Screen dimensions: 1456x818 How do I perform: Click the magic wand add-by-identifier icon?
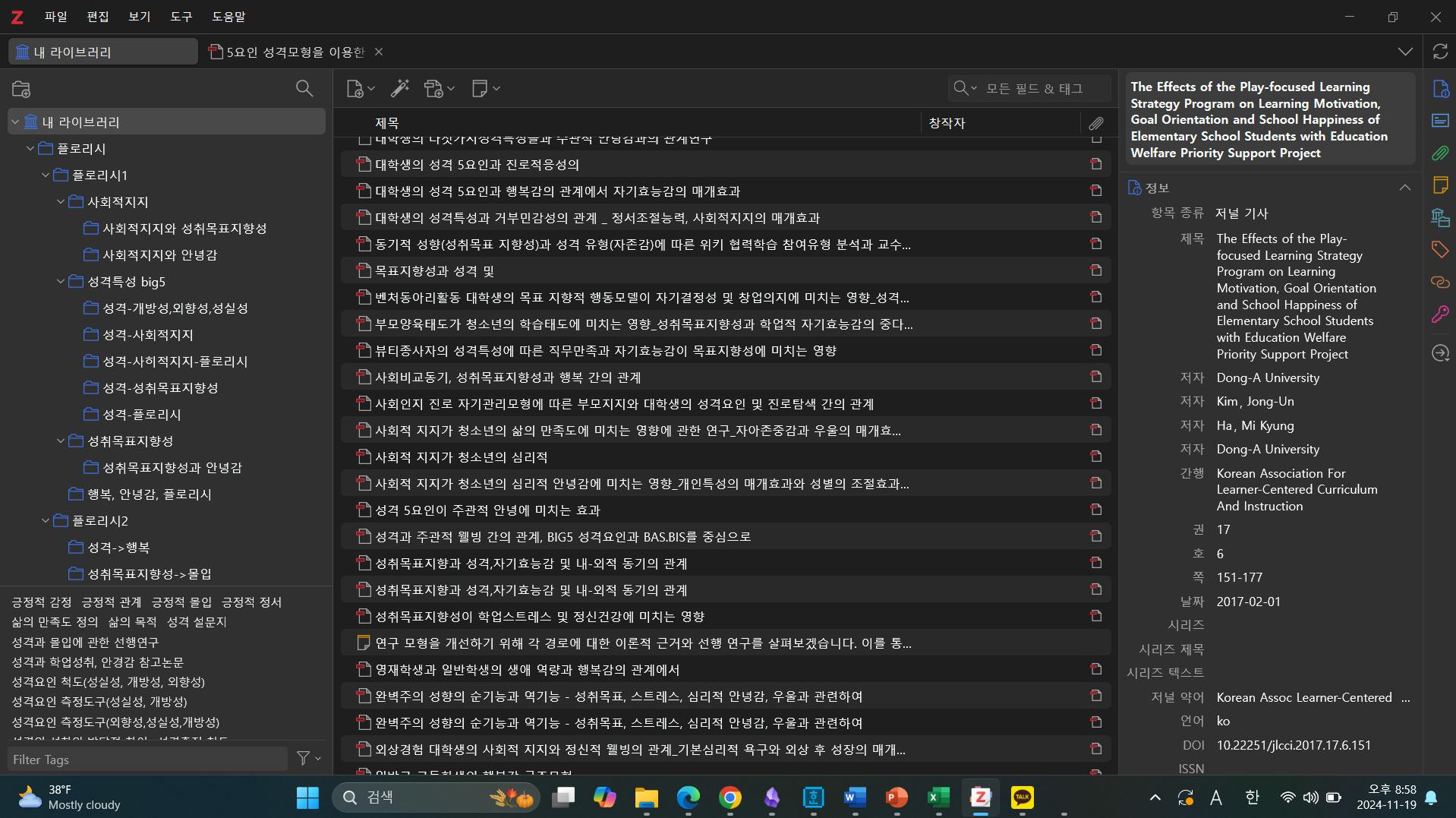click(x=399, y=89)
